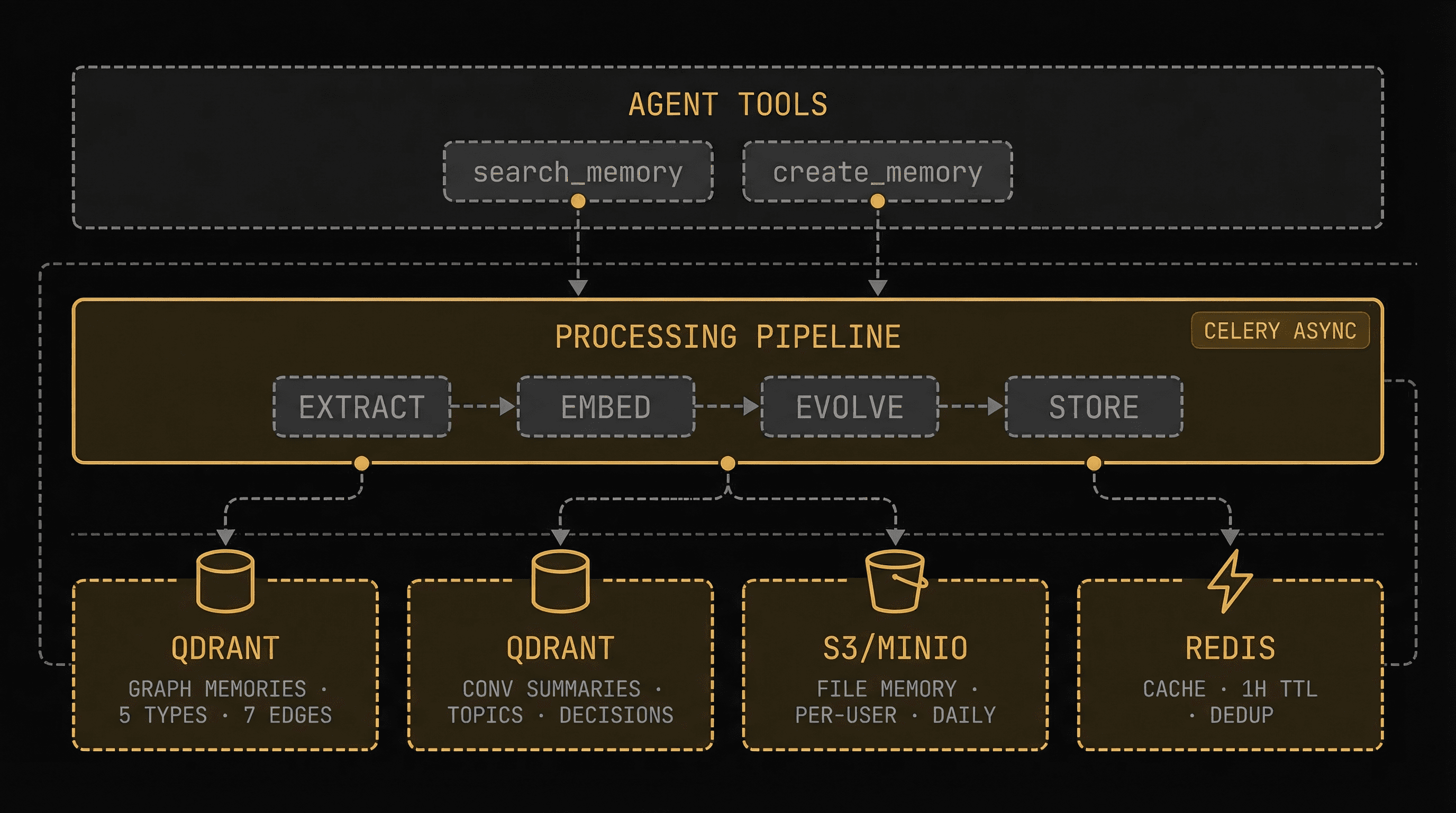1456x813 pixels.
Task: Expand the S3/MINIO storage box
Action: 894,648
